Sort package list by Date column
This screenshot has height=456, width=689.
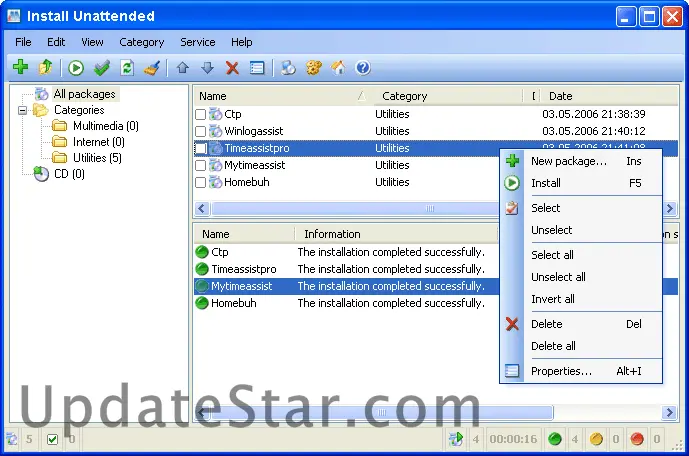coord(609,96)
